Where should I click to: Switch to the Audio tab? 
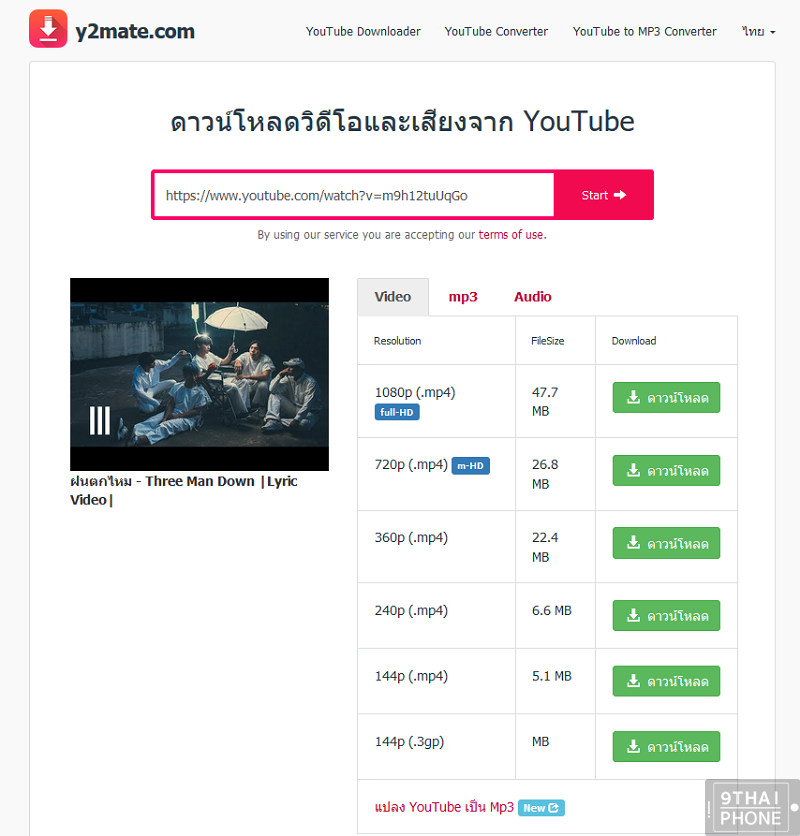[533, 297]
